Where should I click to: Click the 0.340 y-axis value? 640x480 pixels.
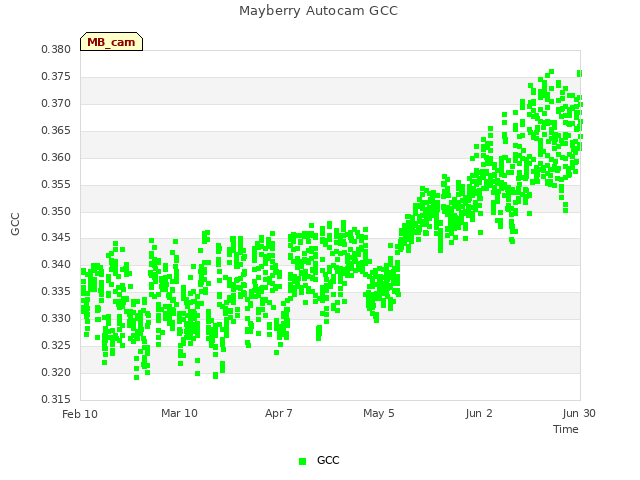[56, 264]
